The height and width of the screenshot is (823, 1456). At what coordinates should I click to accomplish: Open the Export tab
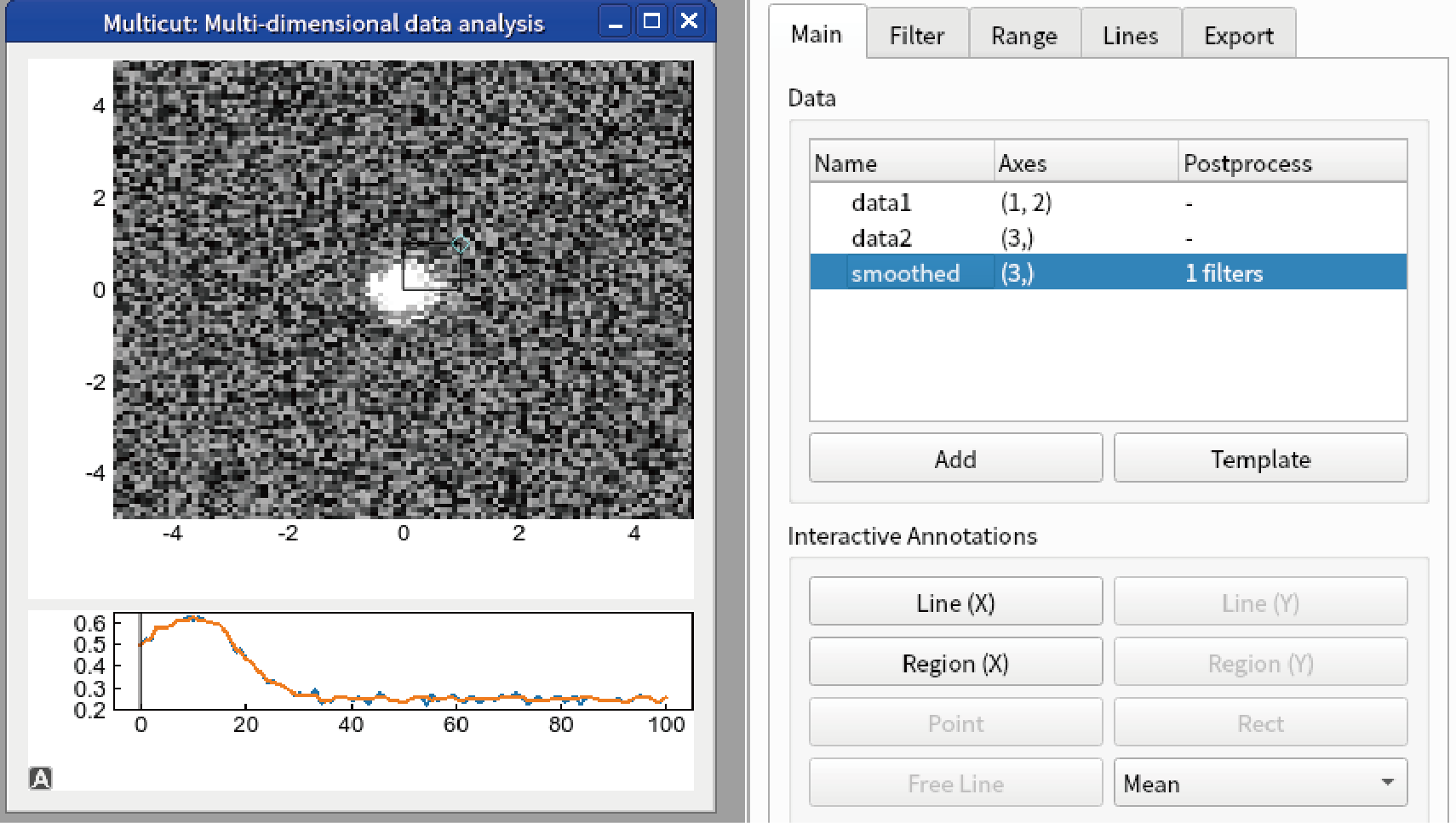1239,35
